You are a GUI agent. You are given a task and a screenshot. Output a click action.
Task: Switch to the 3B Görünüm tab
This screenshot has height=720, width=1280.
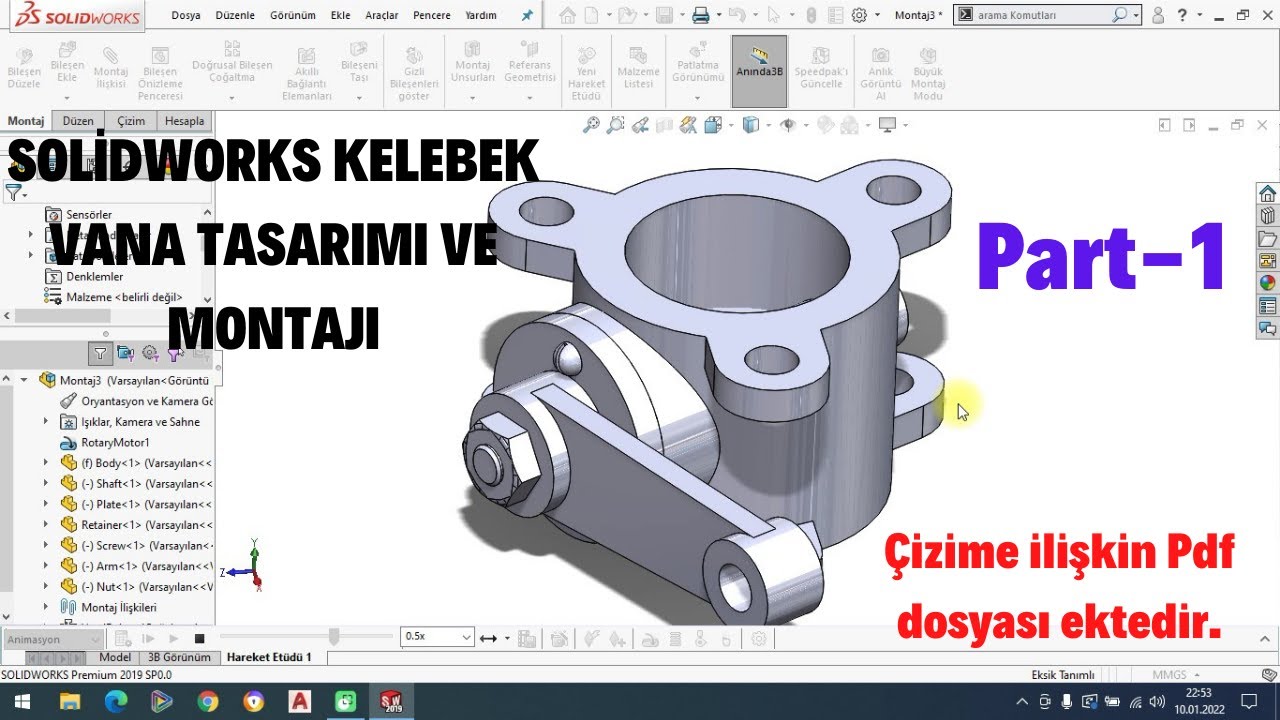179,657
